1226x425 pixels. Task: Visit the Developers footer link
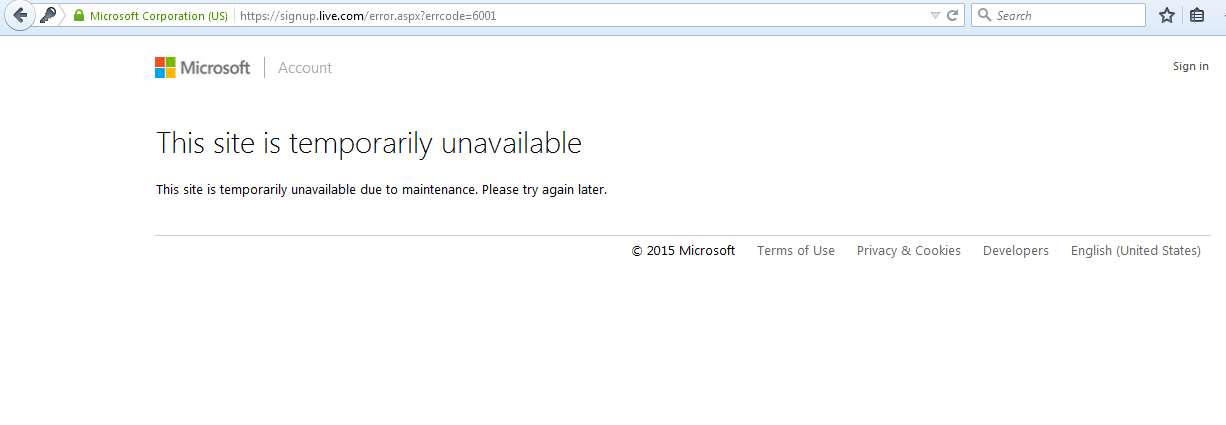coord(1016,251)
